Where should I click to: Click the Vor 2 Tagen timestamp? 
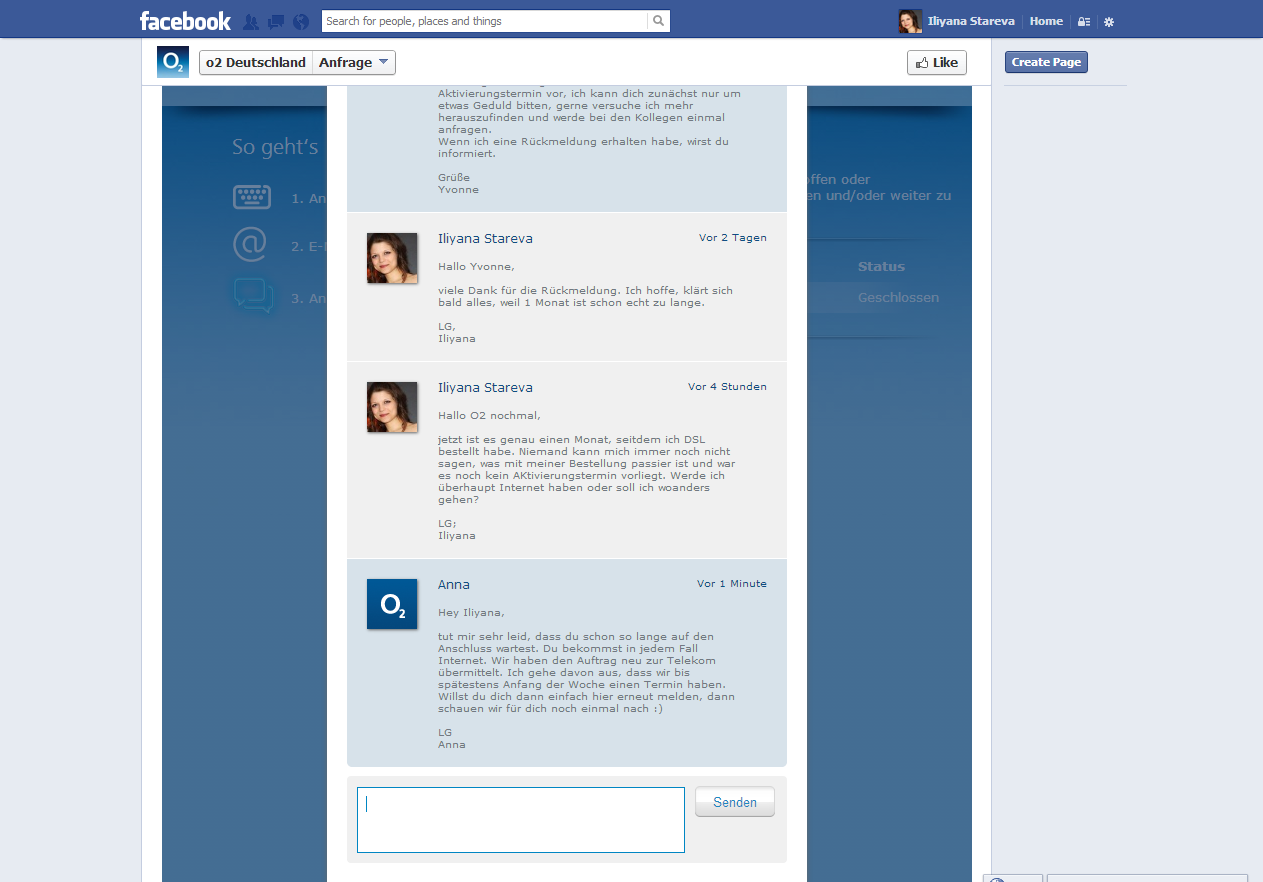[x=733, y=238]
